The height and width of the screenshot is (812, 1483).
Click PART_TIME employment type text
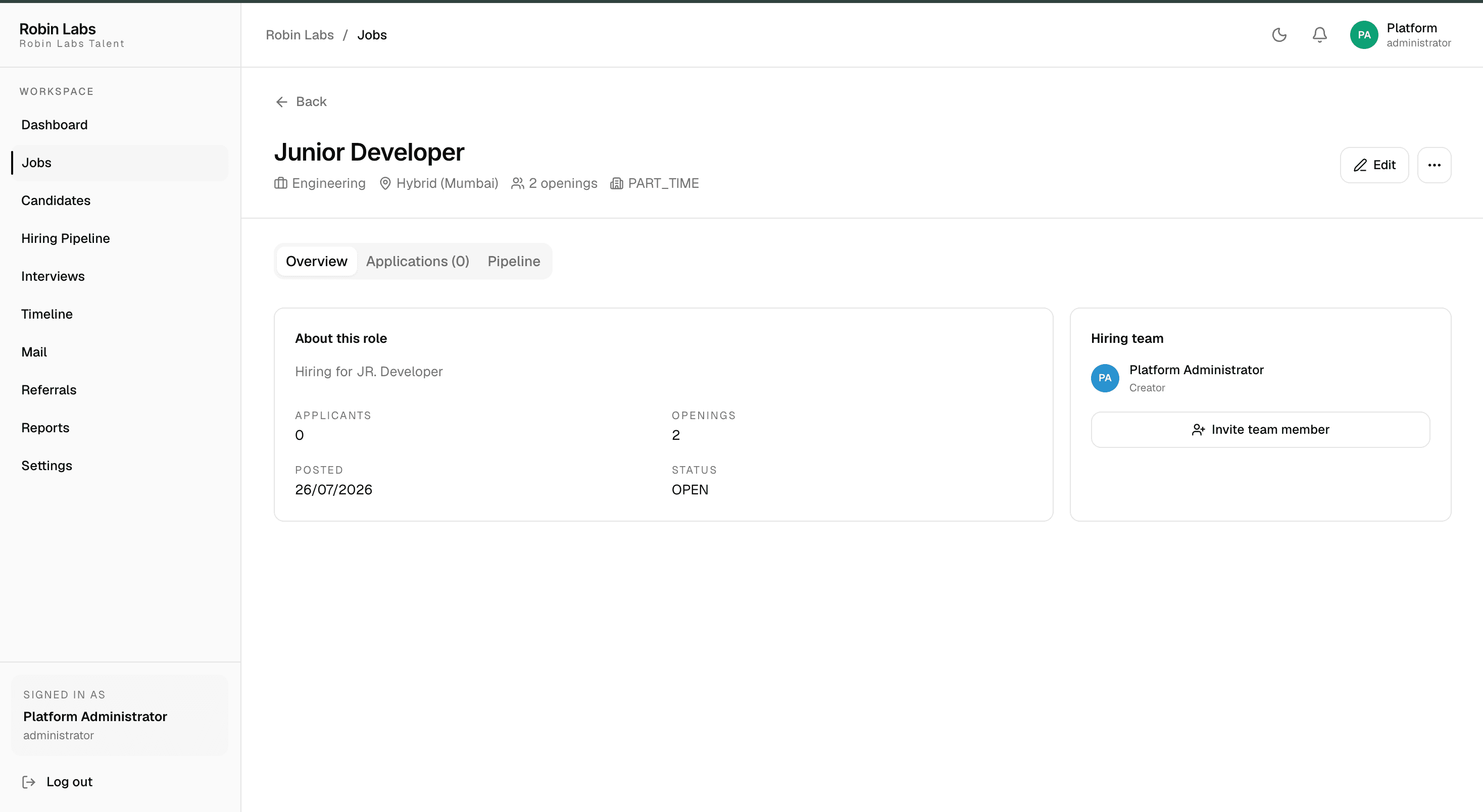(663, 183)
